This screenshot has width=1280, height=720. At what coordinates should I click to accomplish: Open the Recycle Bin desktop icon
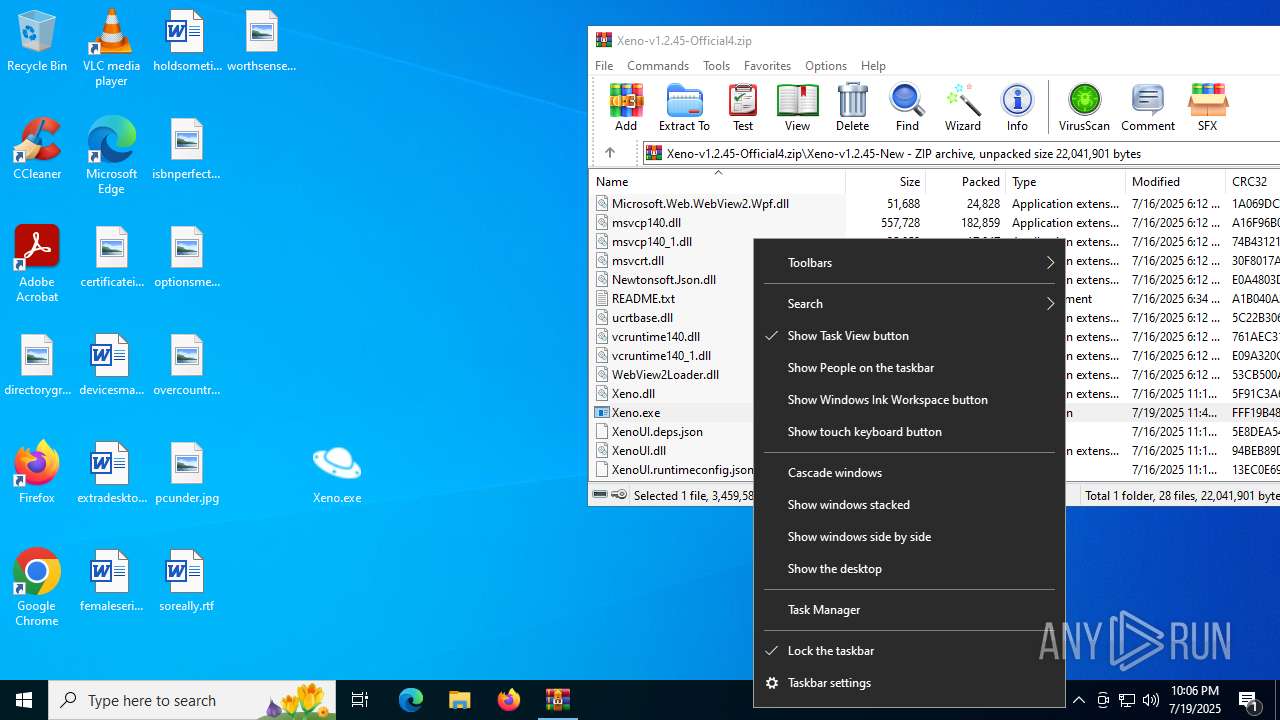(37, 41)
